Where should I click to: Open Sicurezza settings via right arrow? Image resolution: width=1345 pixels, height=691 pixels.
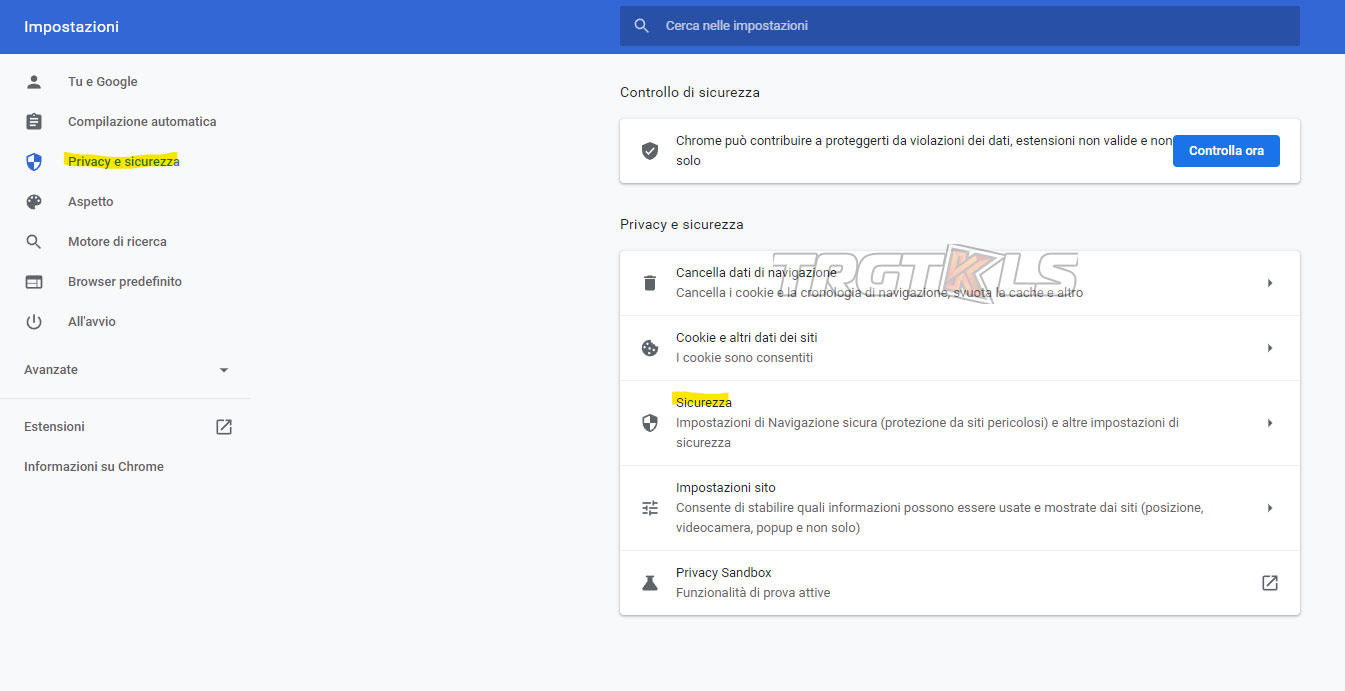point(1269,423)
